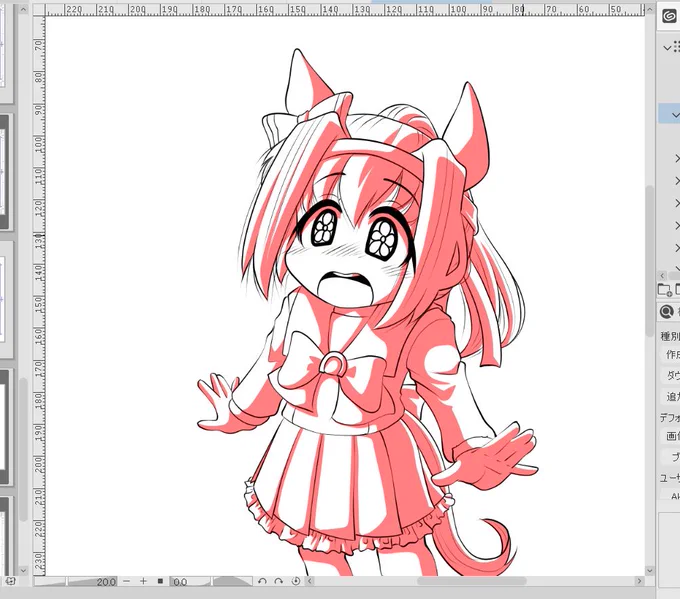Click the 種別 label
The width and height of the screenshot is (680, 599).
coord(670,336)
